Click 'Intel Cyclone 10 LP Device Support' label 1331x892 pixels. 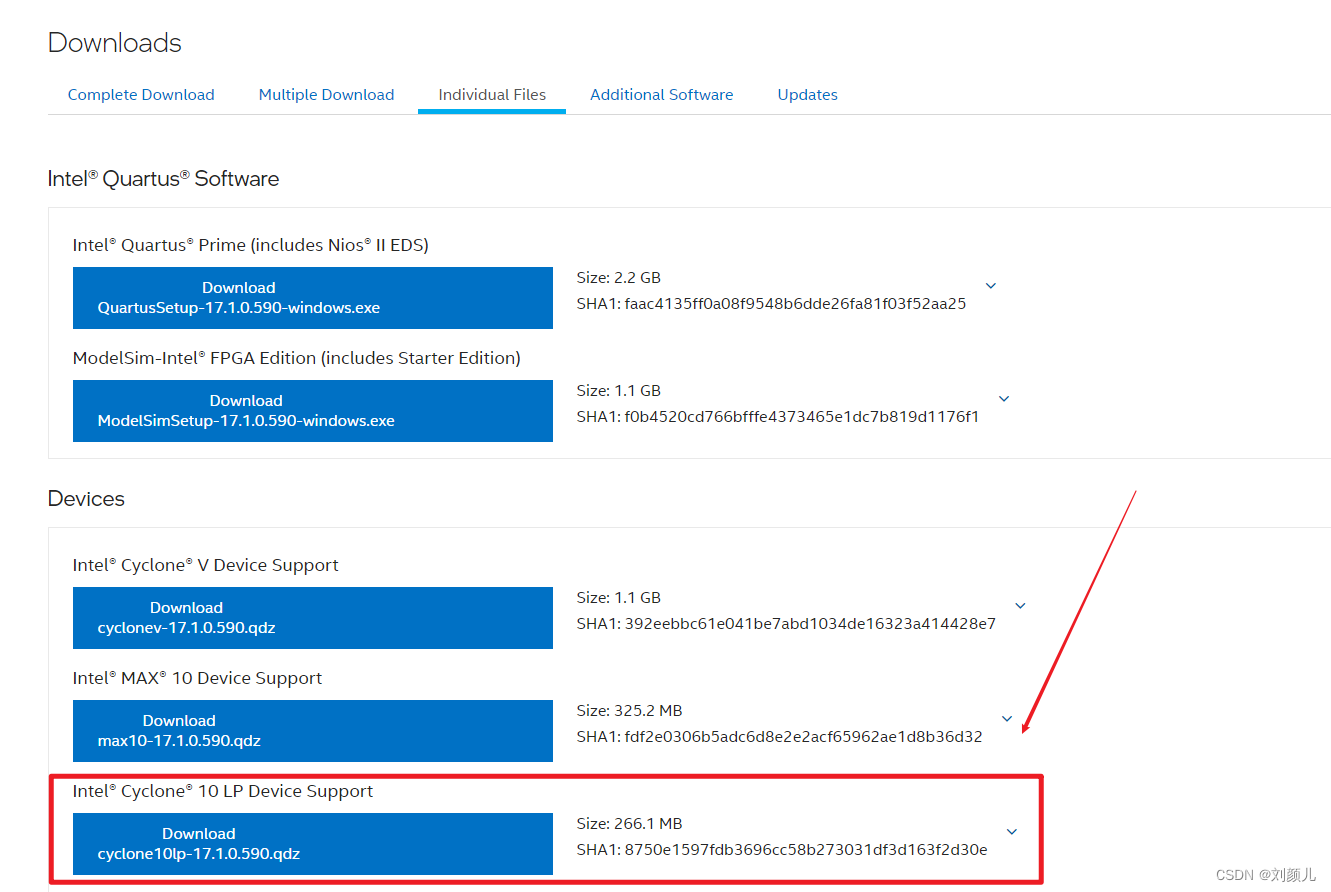223,791
